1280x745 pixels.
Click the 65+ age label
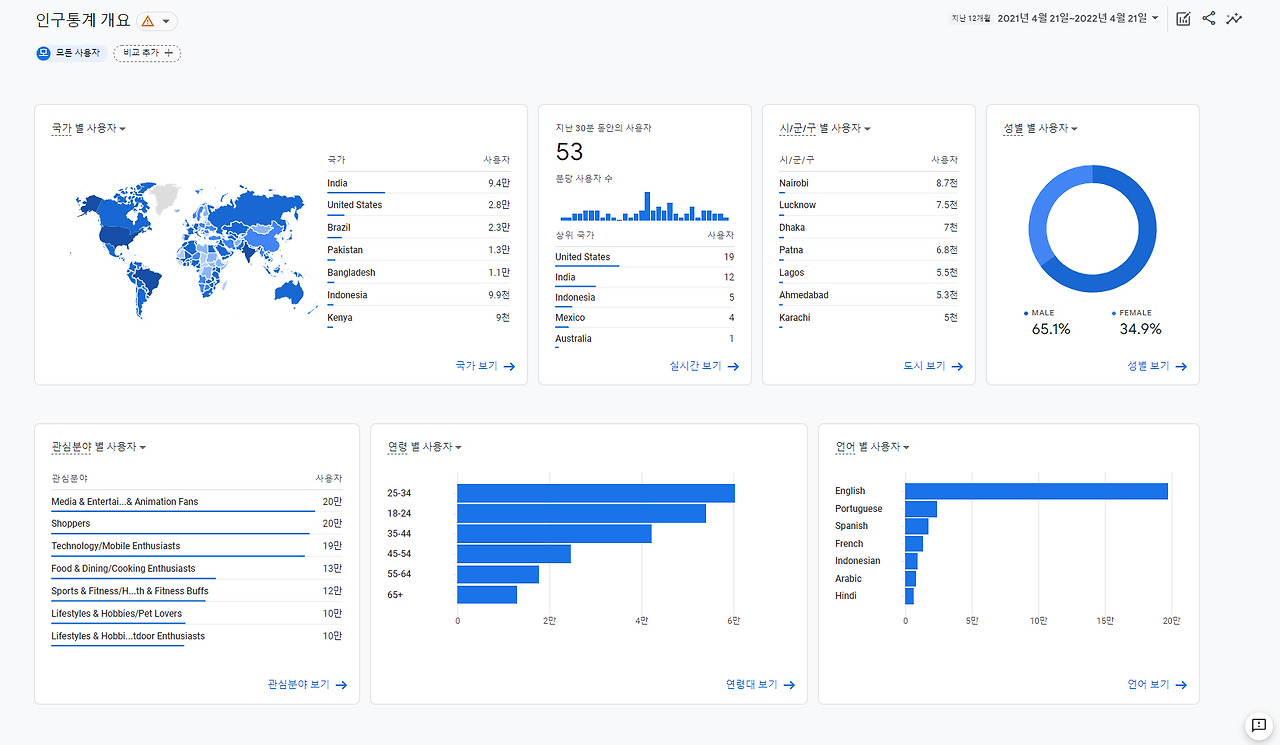click(x=395, y=595)
